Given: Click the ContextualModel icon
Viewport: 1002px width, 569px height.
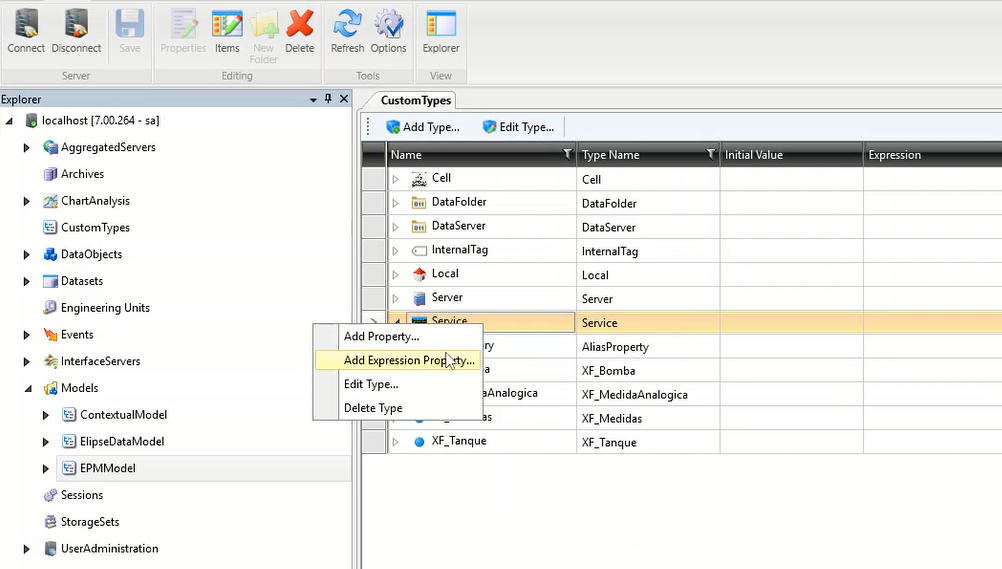Looking at the screenshot, I should (69, 415).
